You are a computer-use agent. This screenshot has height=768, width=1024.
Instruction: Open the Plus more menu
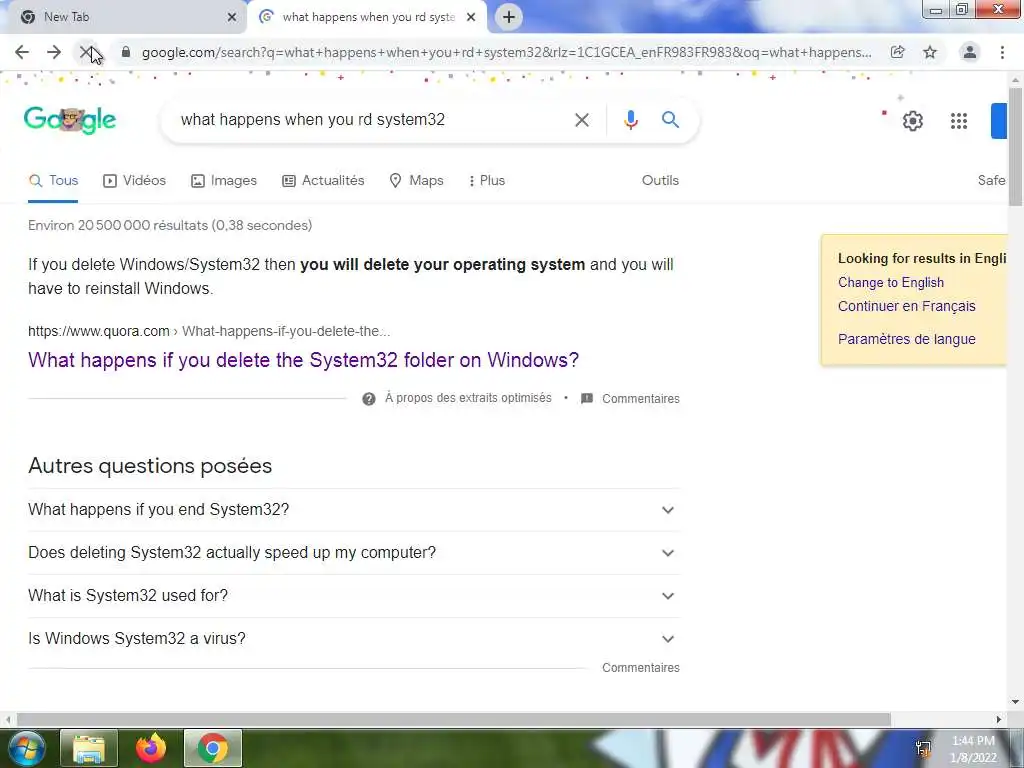tap(487, 181)
